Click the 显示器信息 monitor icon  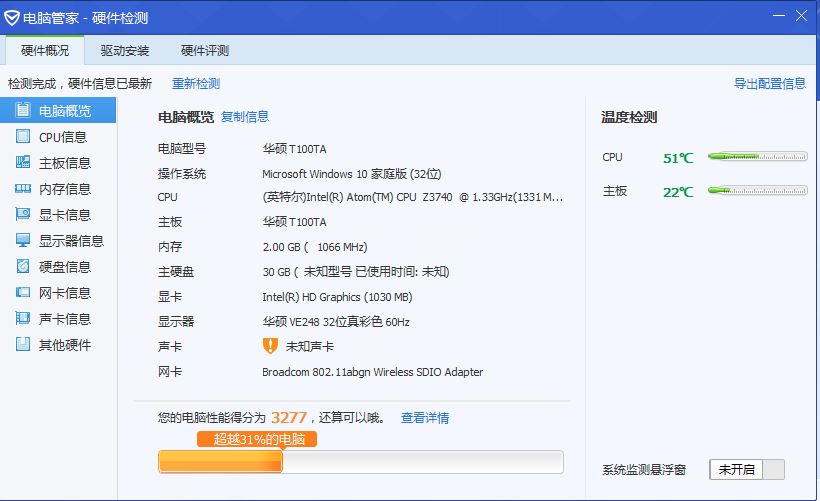[22, 240]
